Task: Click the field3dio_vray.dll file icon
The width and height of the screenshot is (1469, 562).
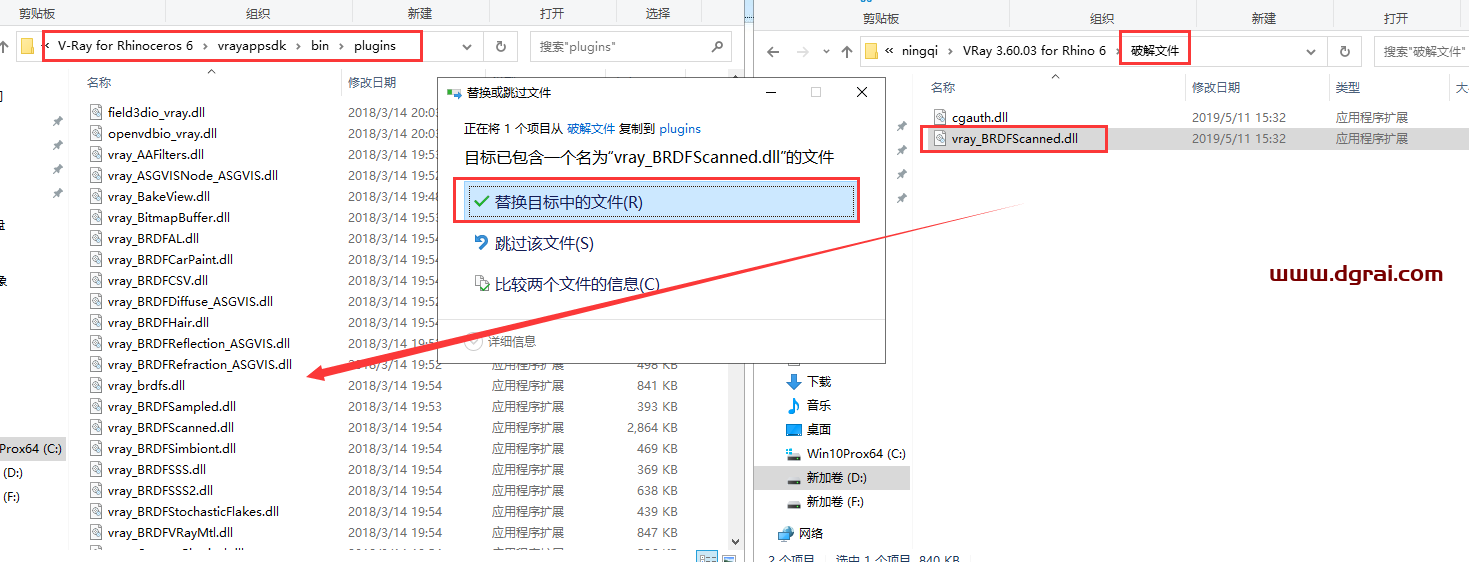Action: (96, 112)
